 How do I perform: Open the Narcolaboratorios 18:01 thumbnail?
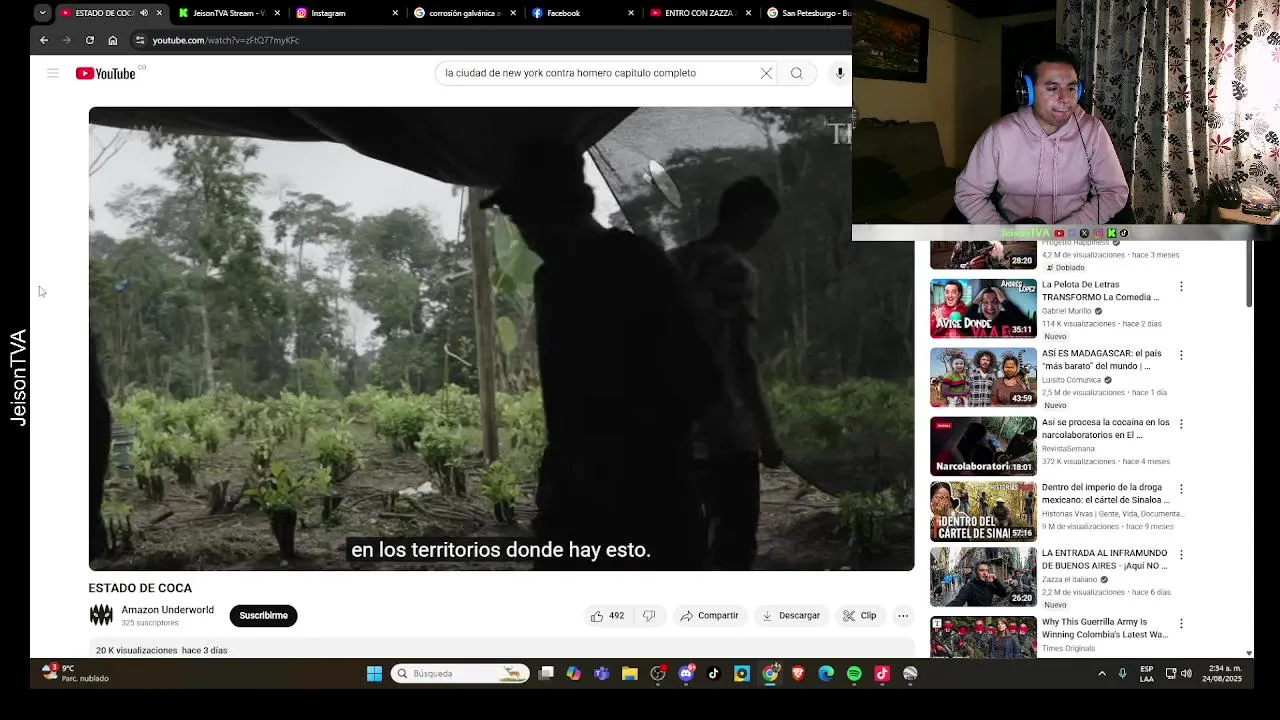click(983, 446)
